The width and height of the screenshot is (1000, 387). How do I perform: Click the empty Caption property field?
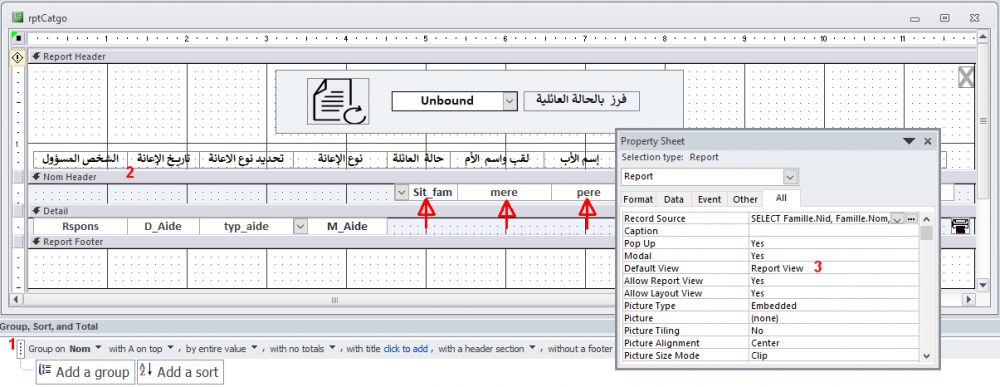[x=834, y=231]
